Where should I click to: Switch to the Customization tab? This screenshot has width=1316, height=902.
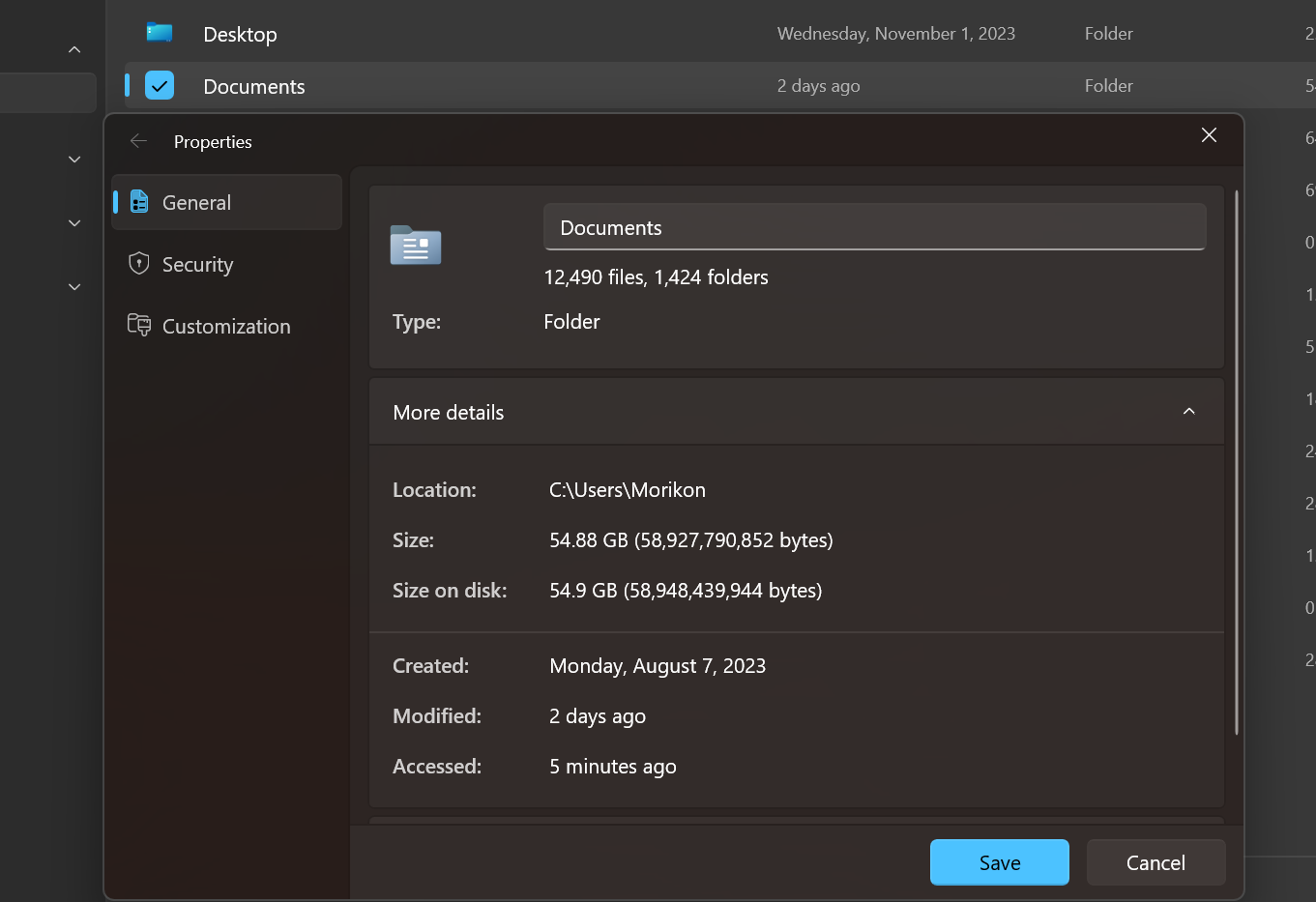tap(227, 326)
